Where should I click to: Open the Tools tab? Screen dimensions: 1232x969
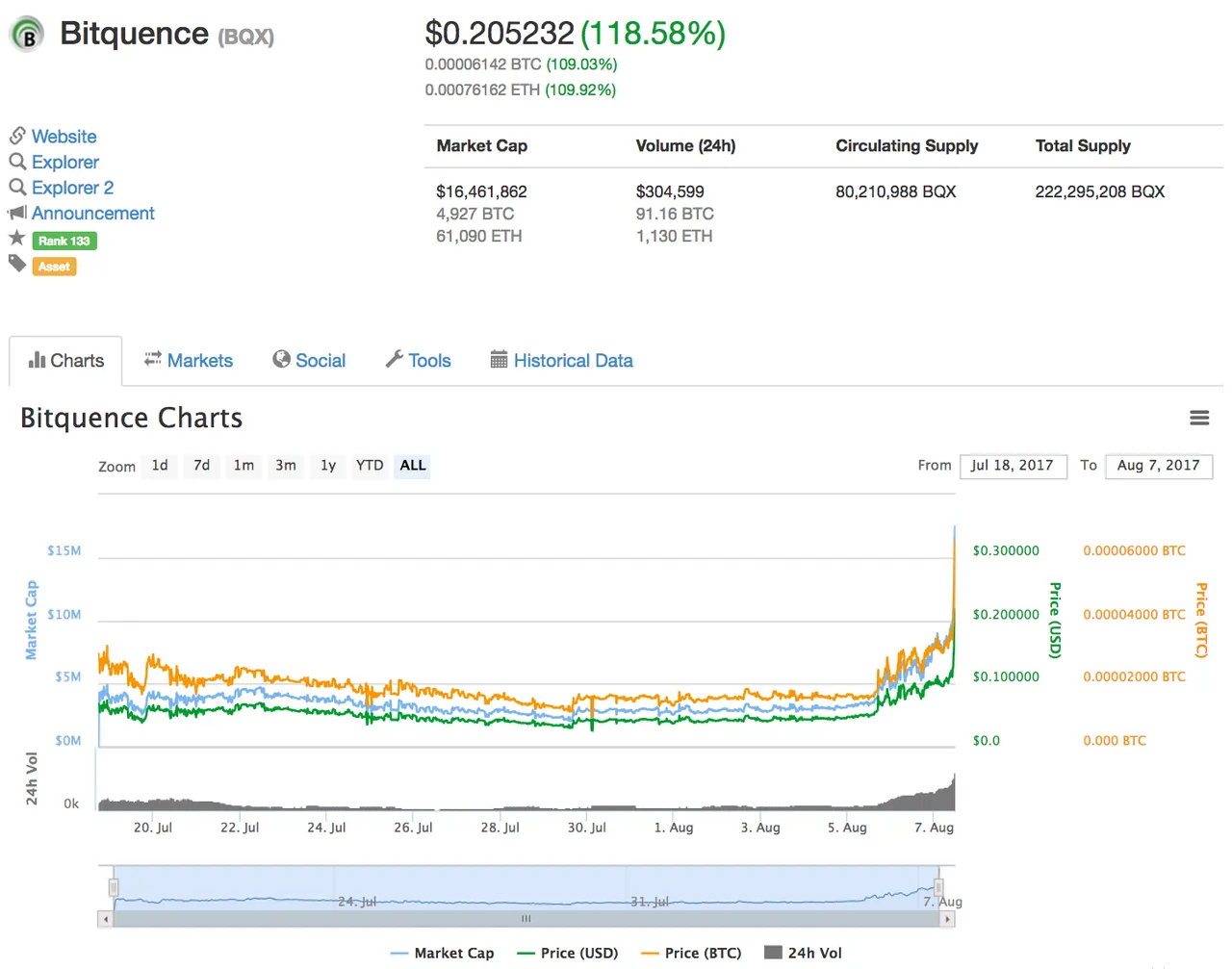418,361
